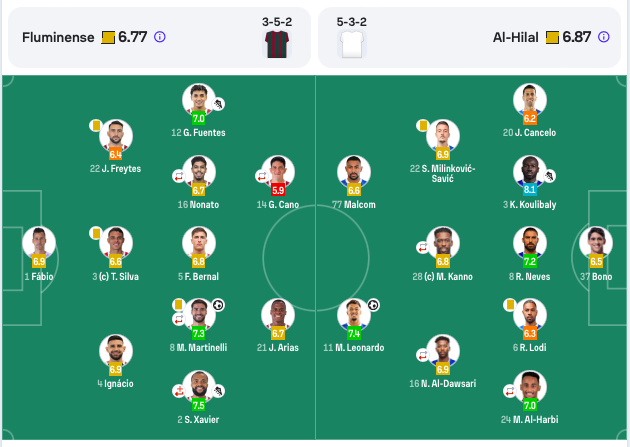630x447 pixels.
Task: Click the boot icon next to K. Koulibaly
Action: (549, 176)
